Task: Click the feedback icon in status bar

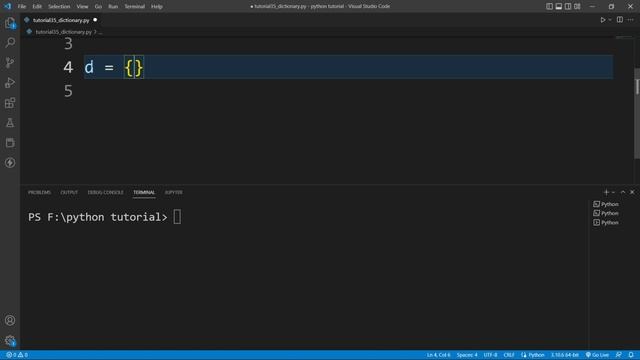Action: (619, 355)
